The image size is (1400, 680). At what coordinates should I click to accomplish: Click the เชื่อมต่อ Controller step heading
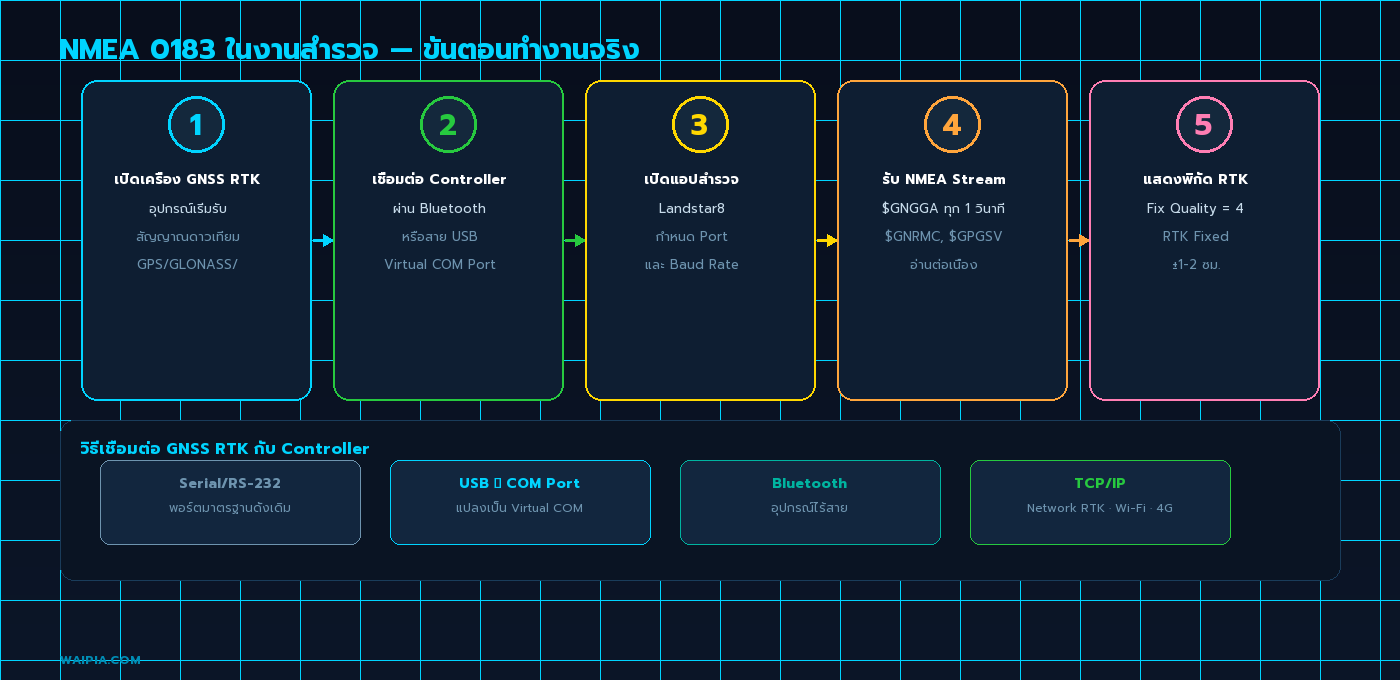coord(439,180)
